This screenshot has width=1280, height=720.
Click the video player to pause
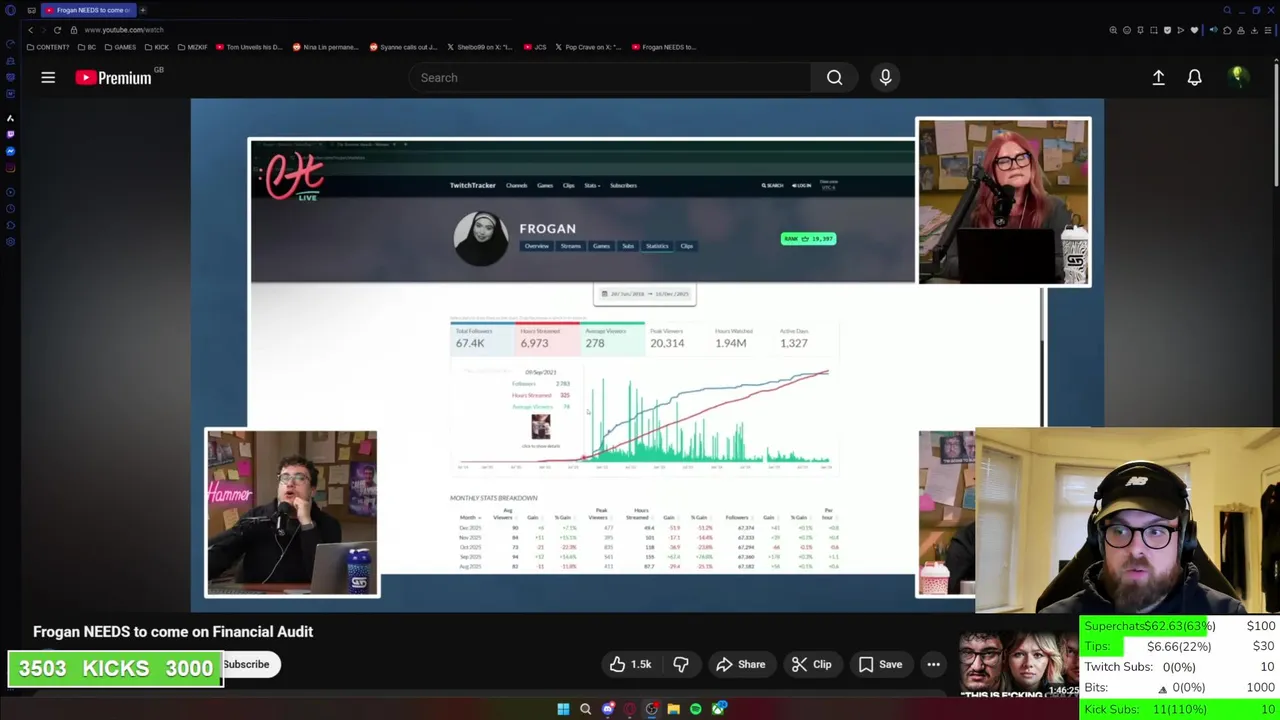pyautogui.click(x=647, y=355)
